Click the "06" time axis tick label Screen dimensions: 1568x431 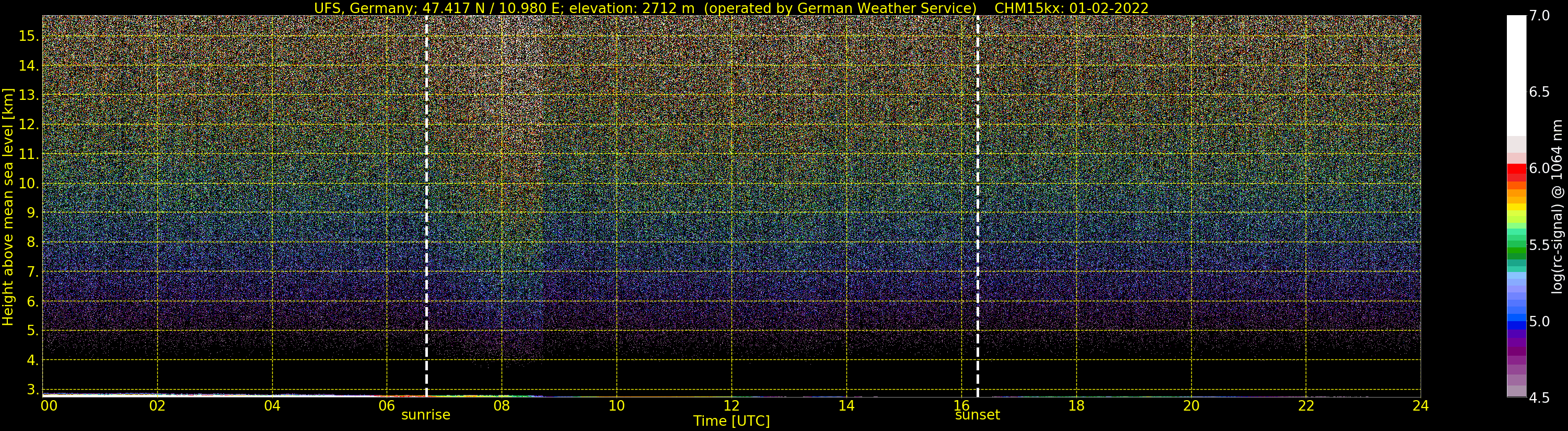coord(387,405)
